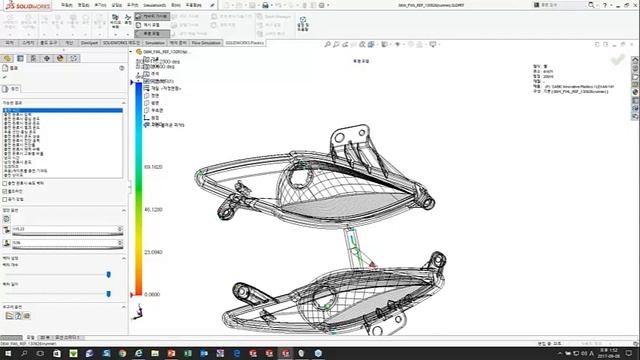Switch to the Flow Simulation ribbon tab

[207, 43]
